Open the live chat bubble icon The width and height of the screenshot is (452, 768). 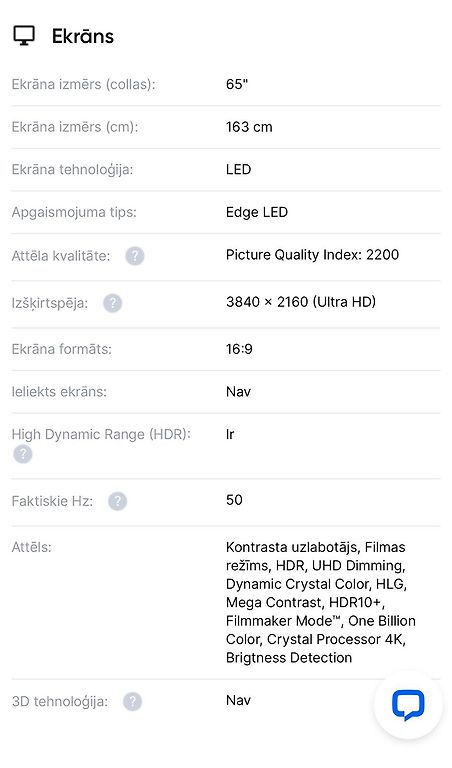(x=408, y=705)
